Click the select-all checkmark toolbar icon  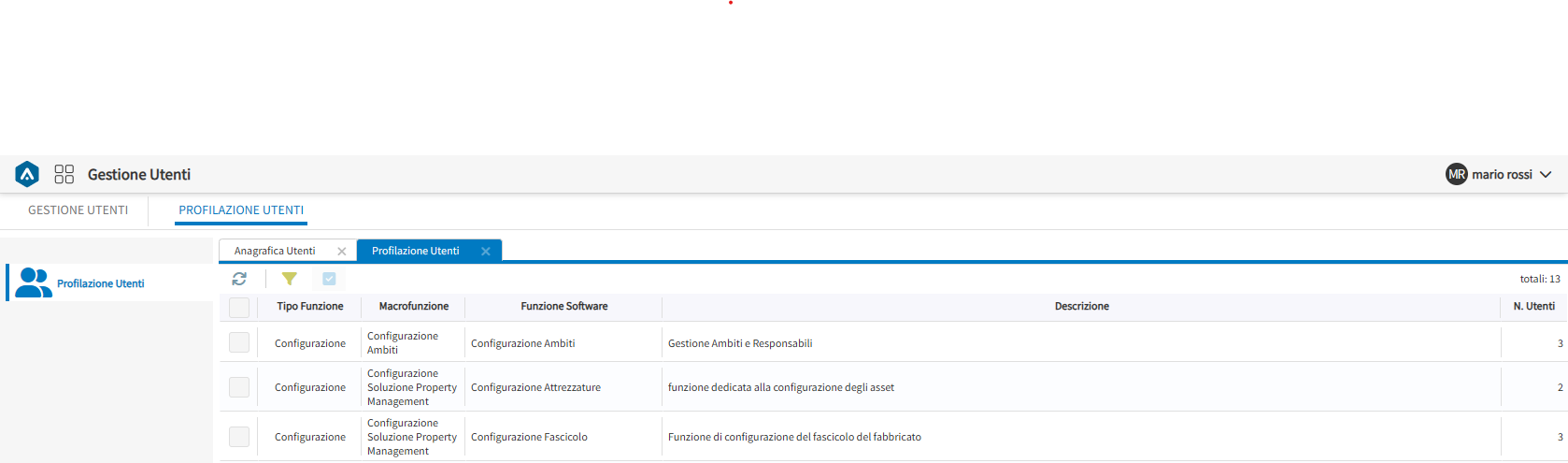pyautogui.click(x=329, y=279)
